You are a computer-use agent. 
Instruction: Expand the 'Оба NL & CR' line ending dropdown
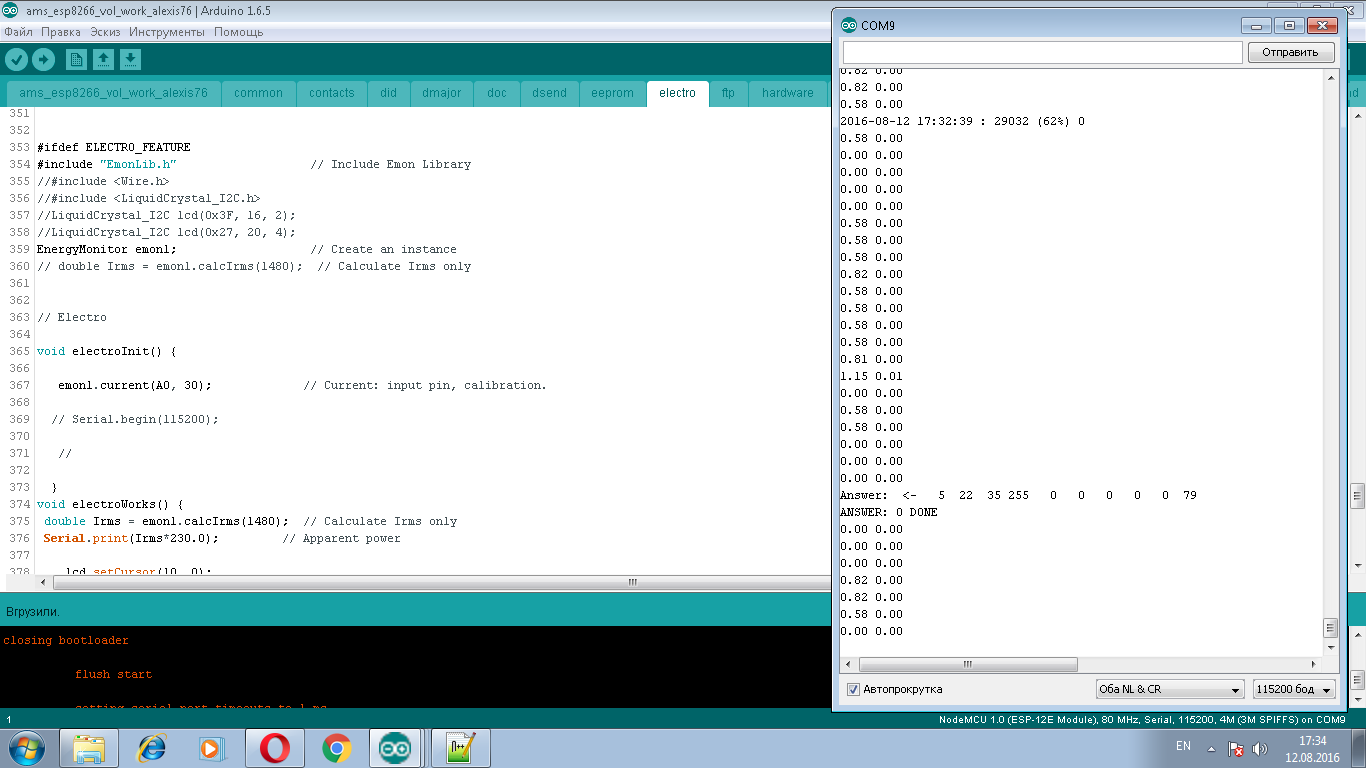pyautogui.click(x=1169, y=689)
